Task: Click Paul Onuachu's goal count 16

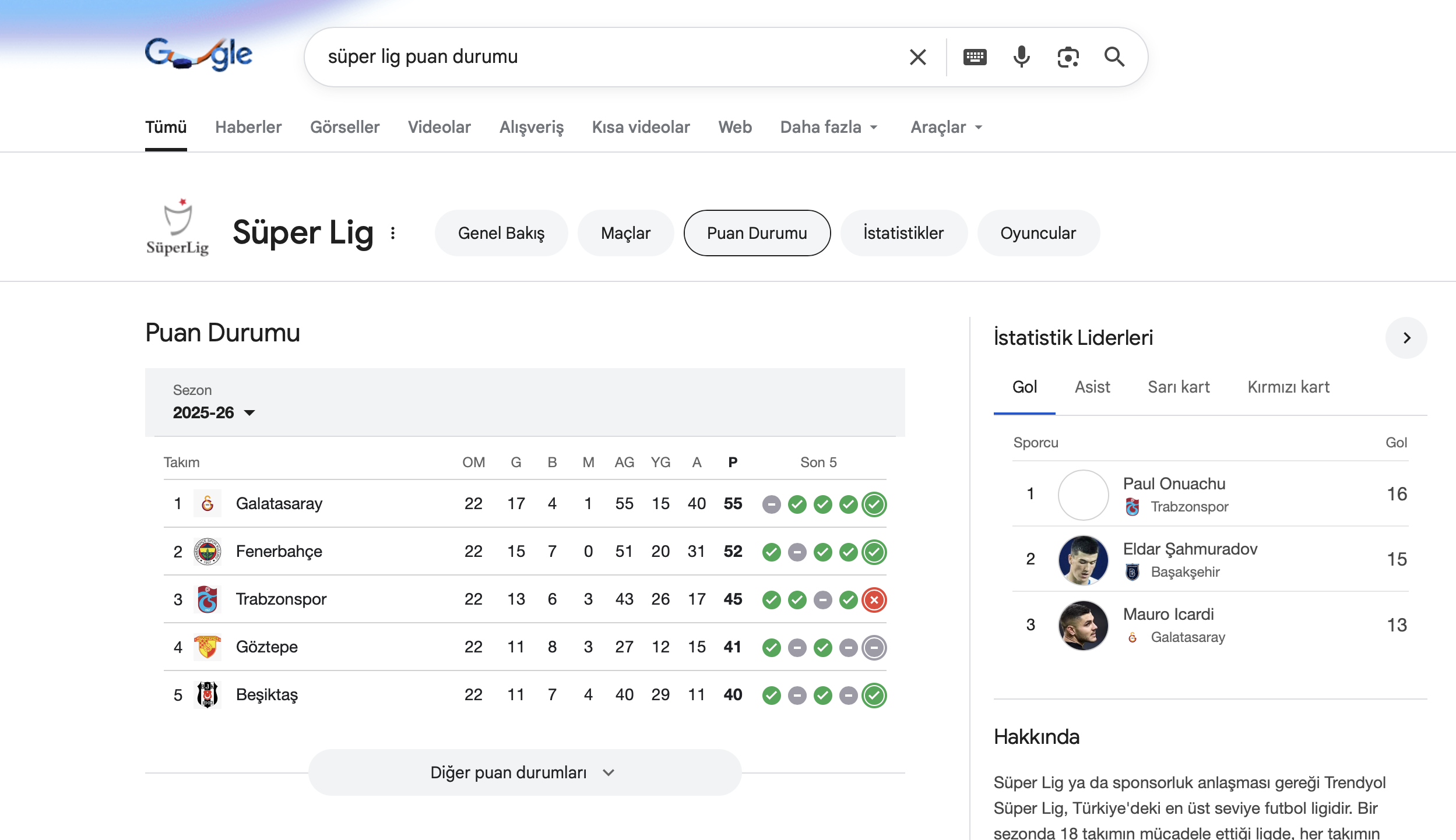Action: 1397,494
